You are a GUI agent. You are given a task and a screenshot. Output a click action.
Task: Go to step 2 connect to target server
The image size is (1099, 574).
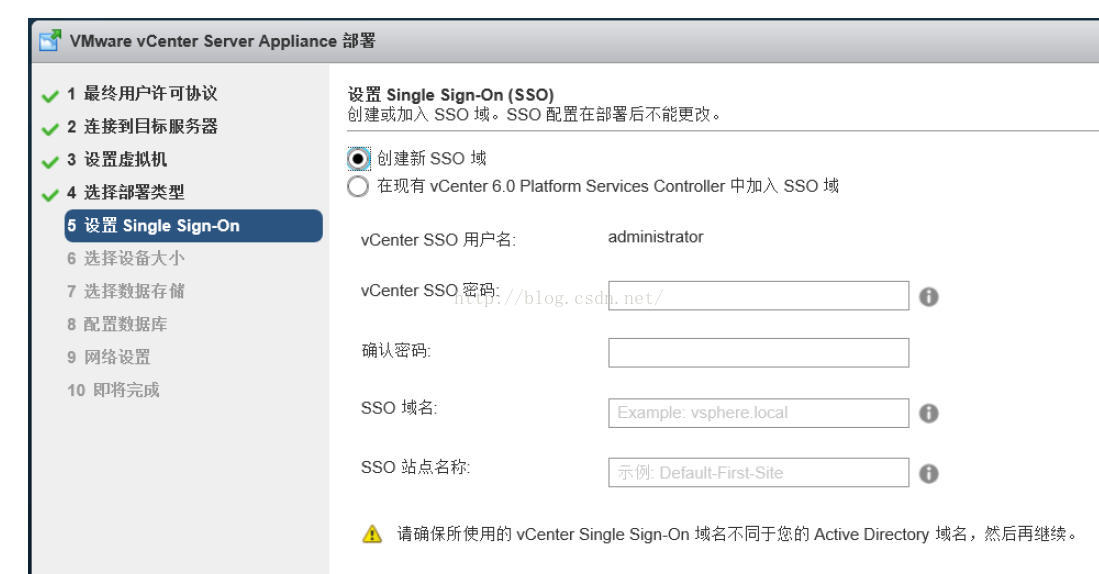point(142,126)
